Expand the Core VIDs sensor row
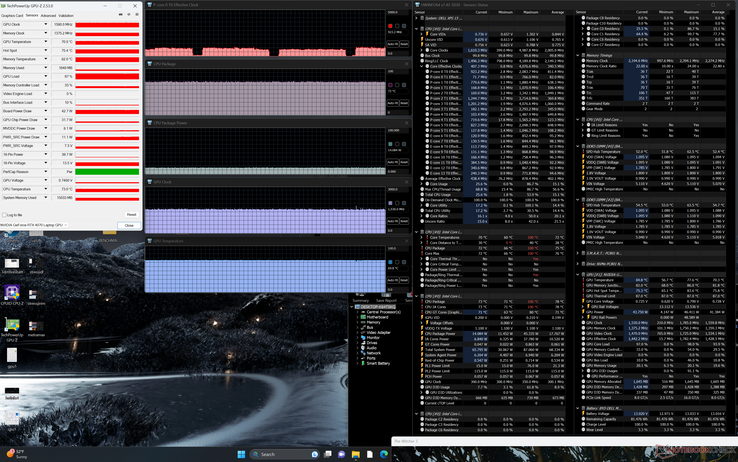Image resolution: width=738 pixels, height=462 pixels. pos(422,34)
